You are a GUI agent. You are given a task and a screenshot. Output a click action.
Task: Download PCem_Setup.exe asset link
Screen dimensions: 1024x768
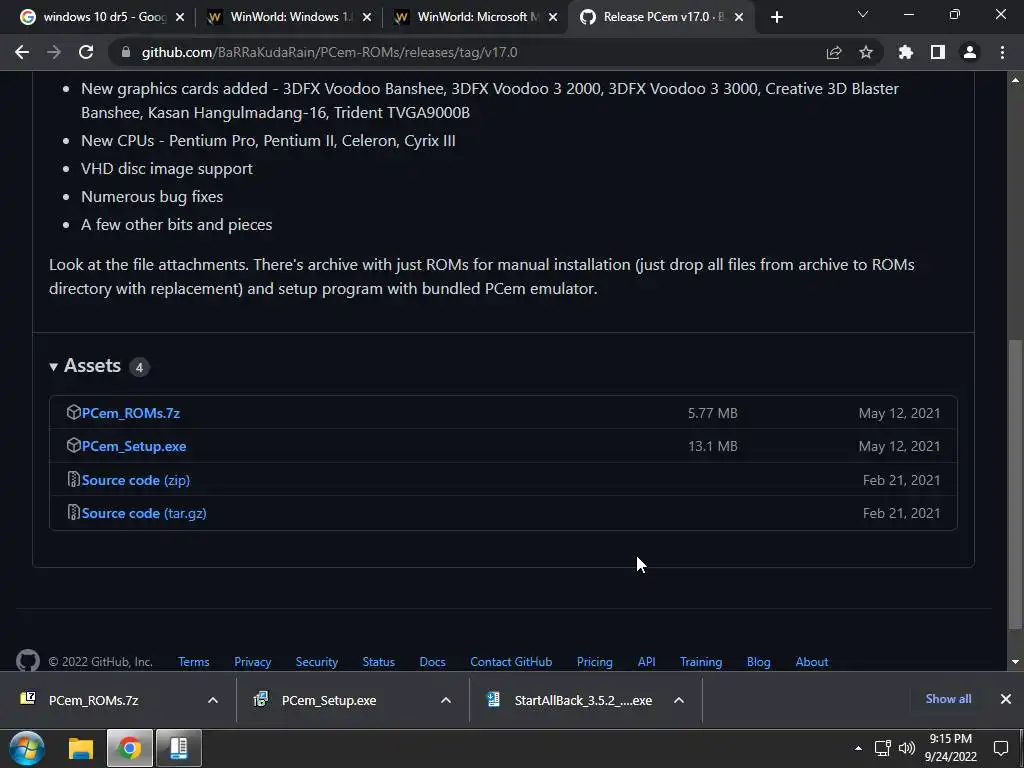pos(134,446)
